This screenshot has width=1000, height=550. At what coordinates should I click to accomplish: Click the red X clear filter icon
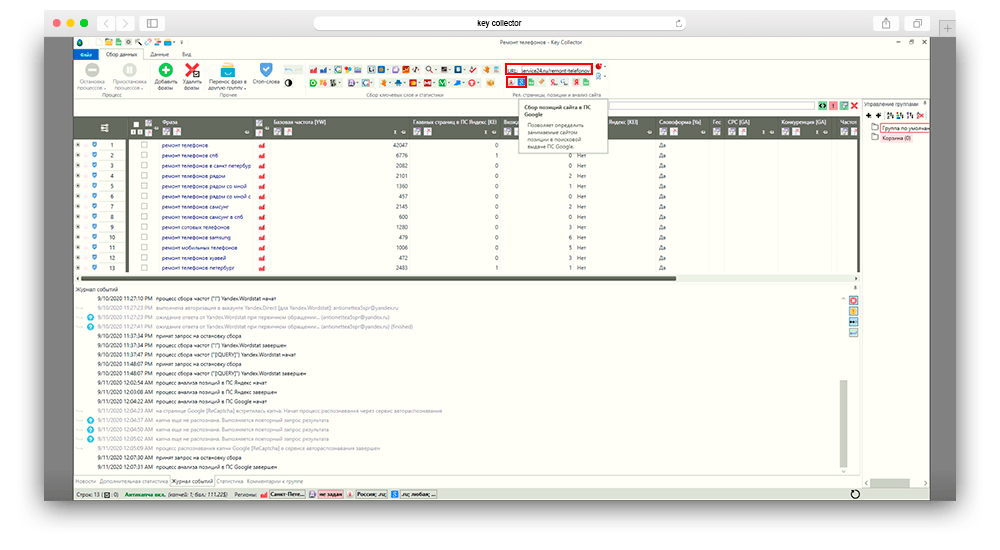pos(855,105)
